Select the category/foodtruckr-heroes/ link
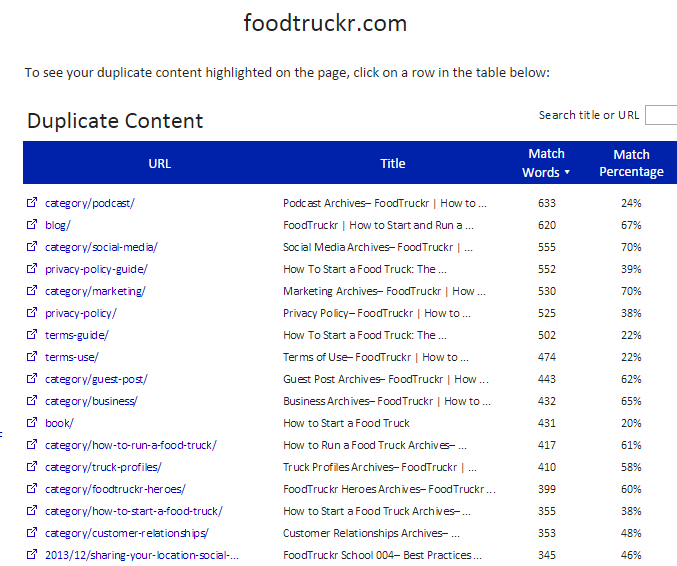The width and height of the screenshot is (677, 566). [x=115, y=489]
